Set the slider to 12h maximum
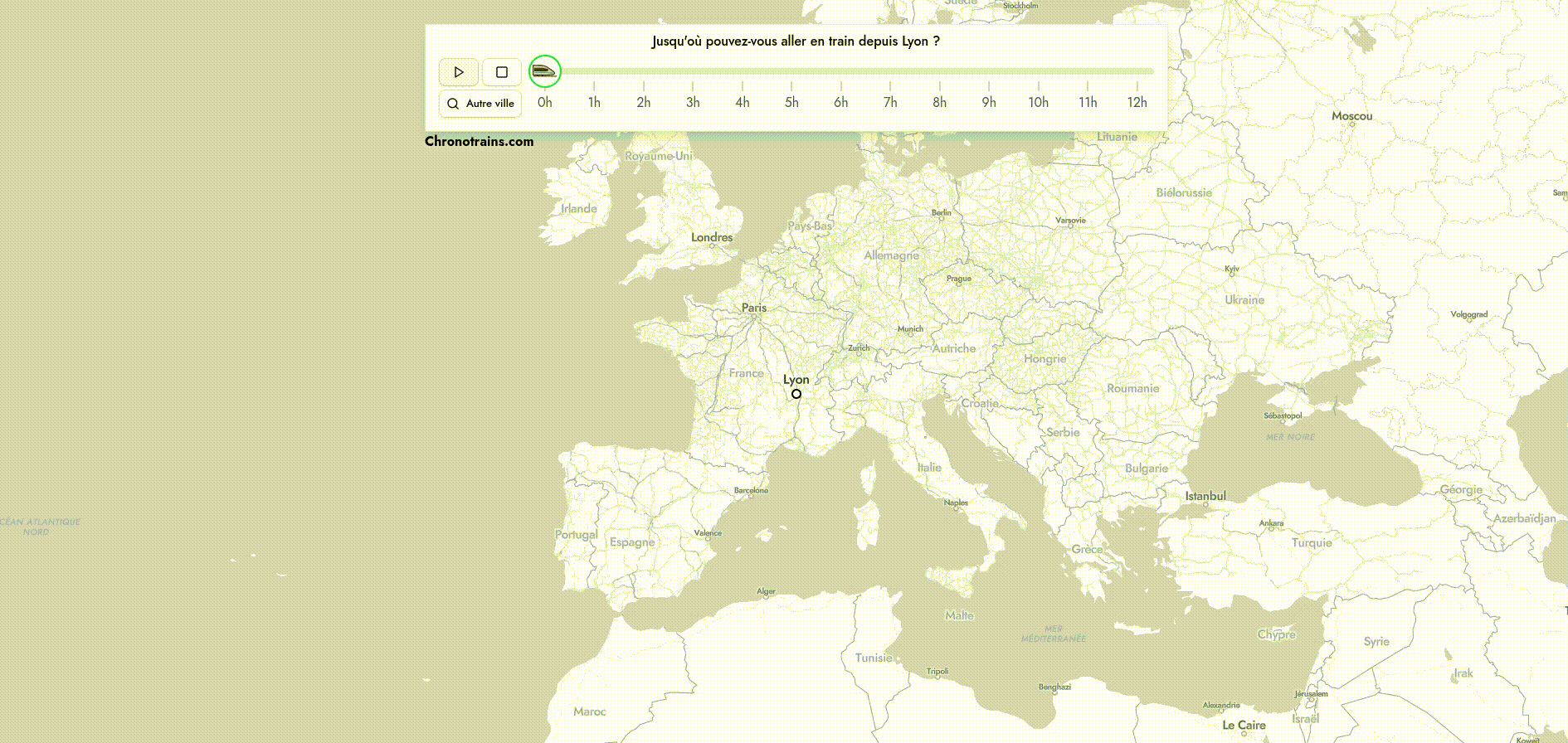This screenshot has width=1568, height=743. click(1137, 102)
